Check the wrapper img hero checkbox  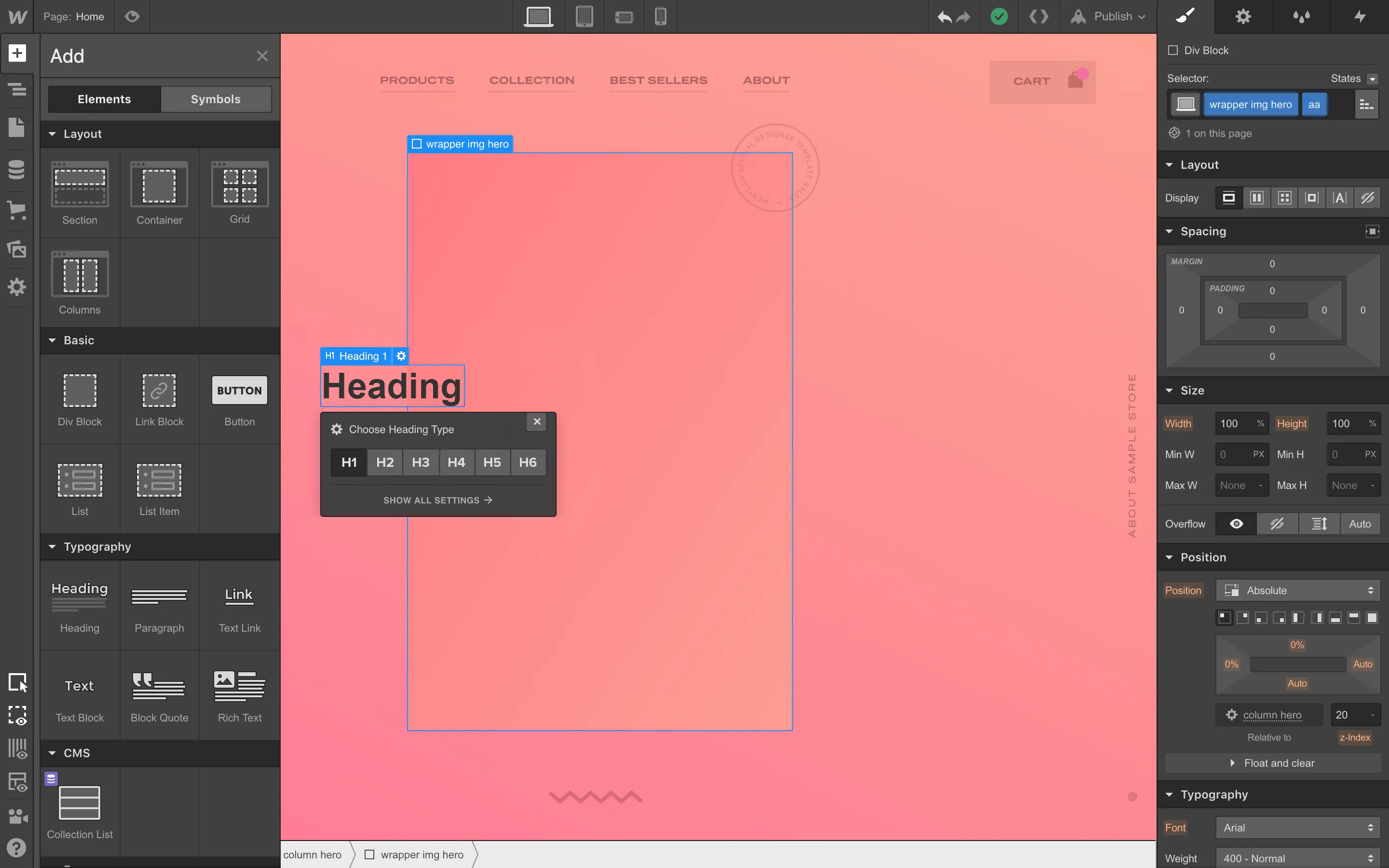417,144
